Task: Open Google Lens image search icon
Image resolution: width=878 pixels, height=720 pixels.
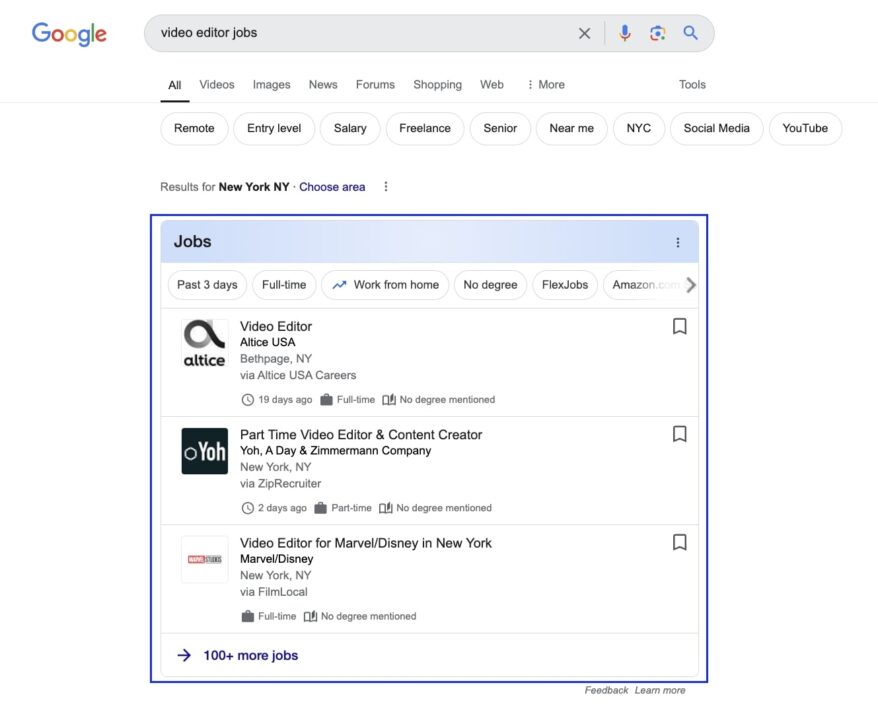Action: (657, 33)
